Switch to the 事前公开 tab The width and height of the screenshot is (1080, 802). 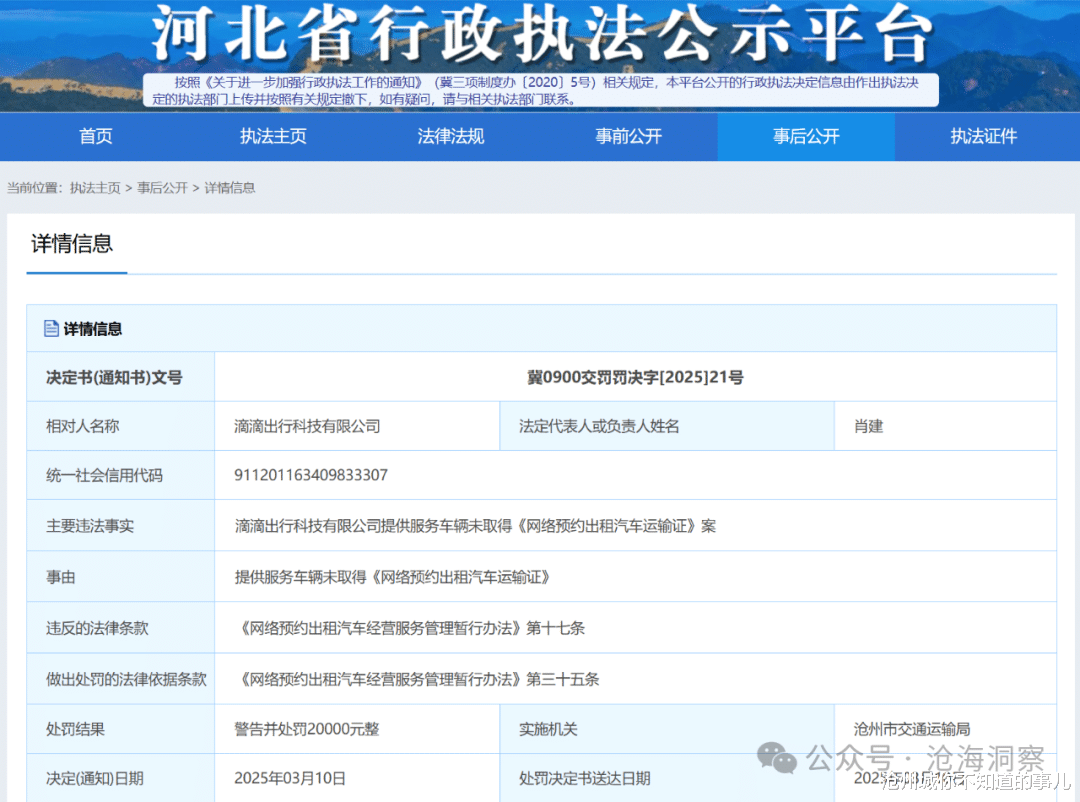(629, 136)
